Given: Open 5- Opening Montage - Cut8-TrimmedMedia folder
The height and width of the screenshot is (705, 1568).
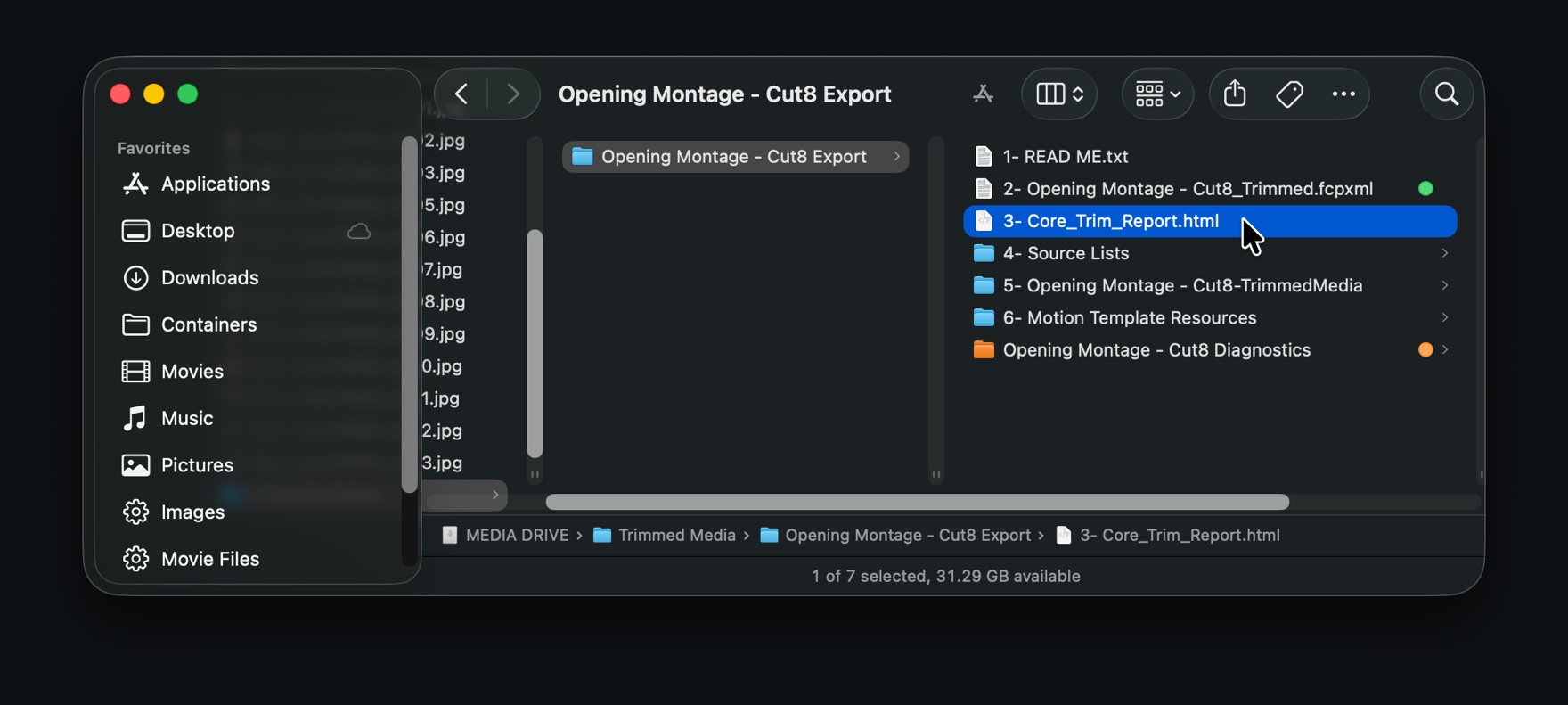Looking at the screenshot, I should (x=1210, y=285).
